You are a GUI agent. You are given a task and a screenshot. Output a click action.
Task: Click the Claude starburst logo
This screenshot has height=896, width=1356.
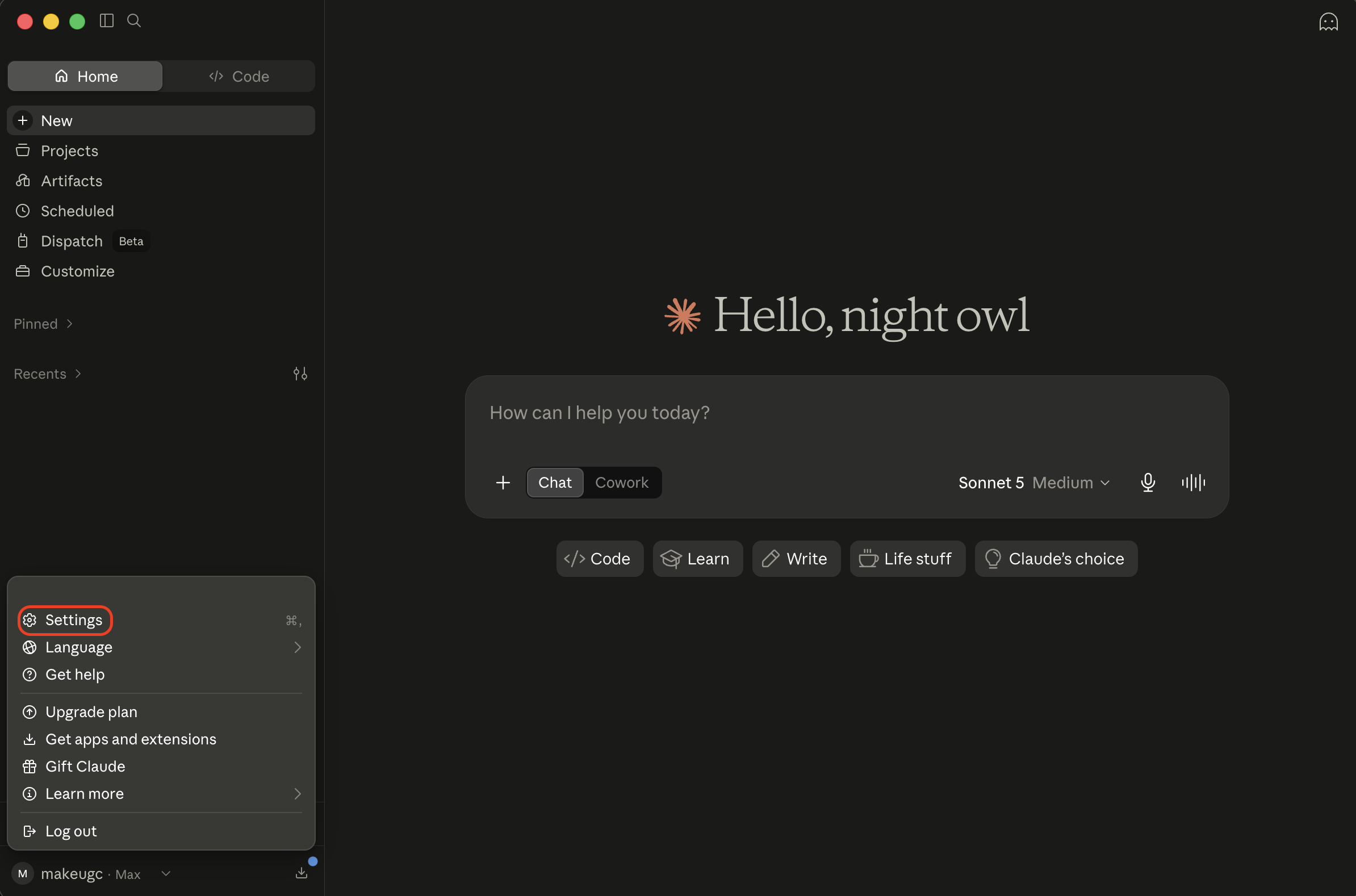683,316
